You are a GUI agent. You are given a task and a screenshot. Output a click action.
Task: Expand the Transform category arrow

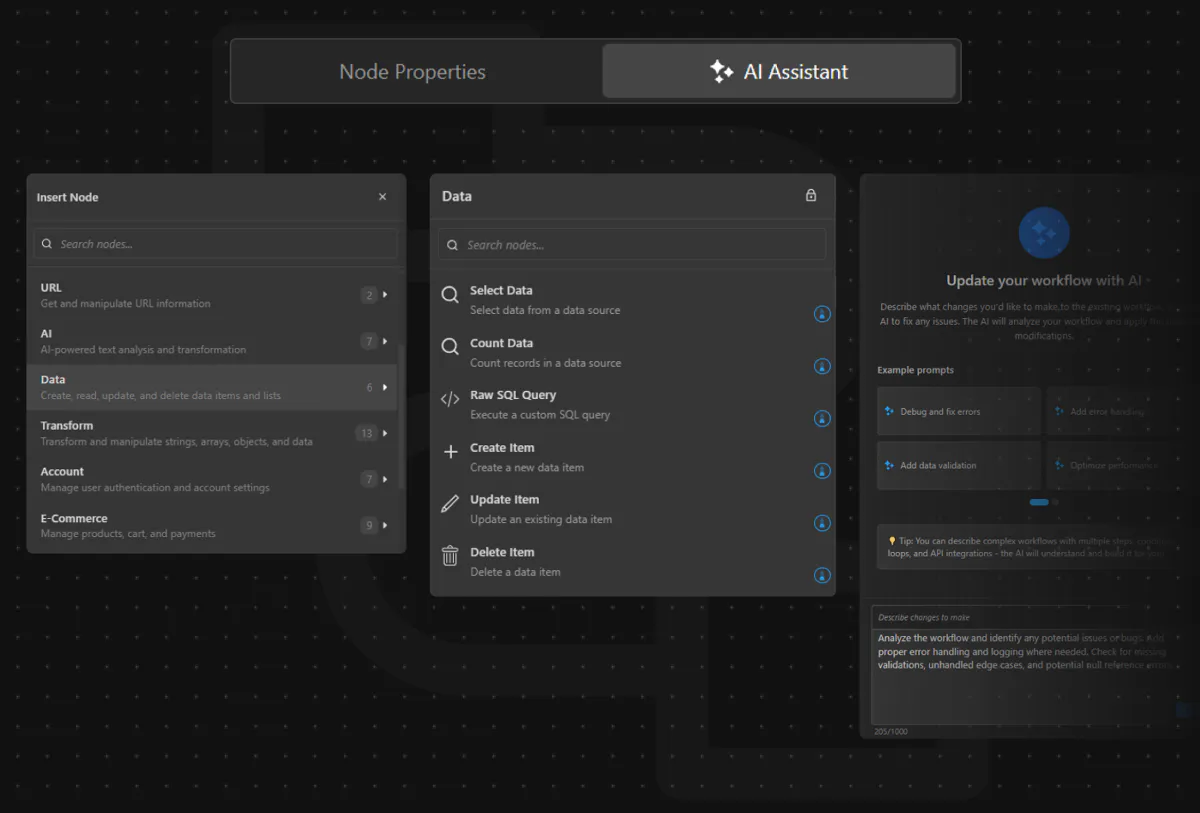tap(385, 433)
